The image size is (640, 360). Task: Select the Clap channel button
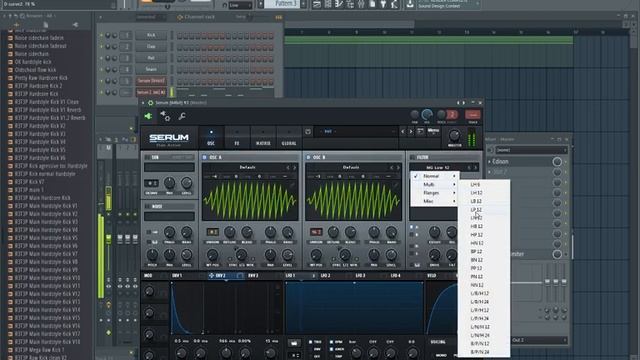[x=151, y=47]
